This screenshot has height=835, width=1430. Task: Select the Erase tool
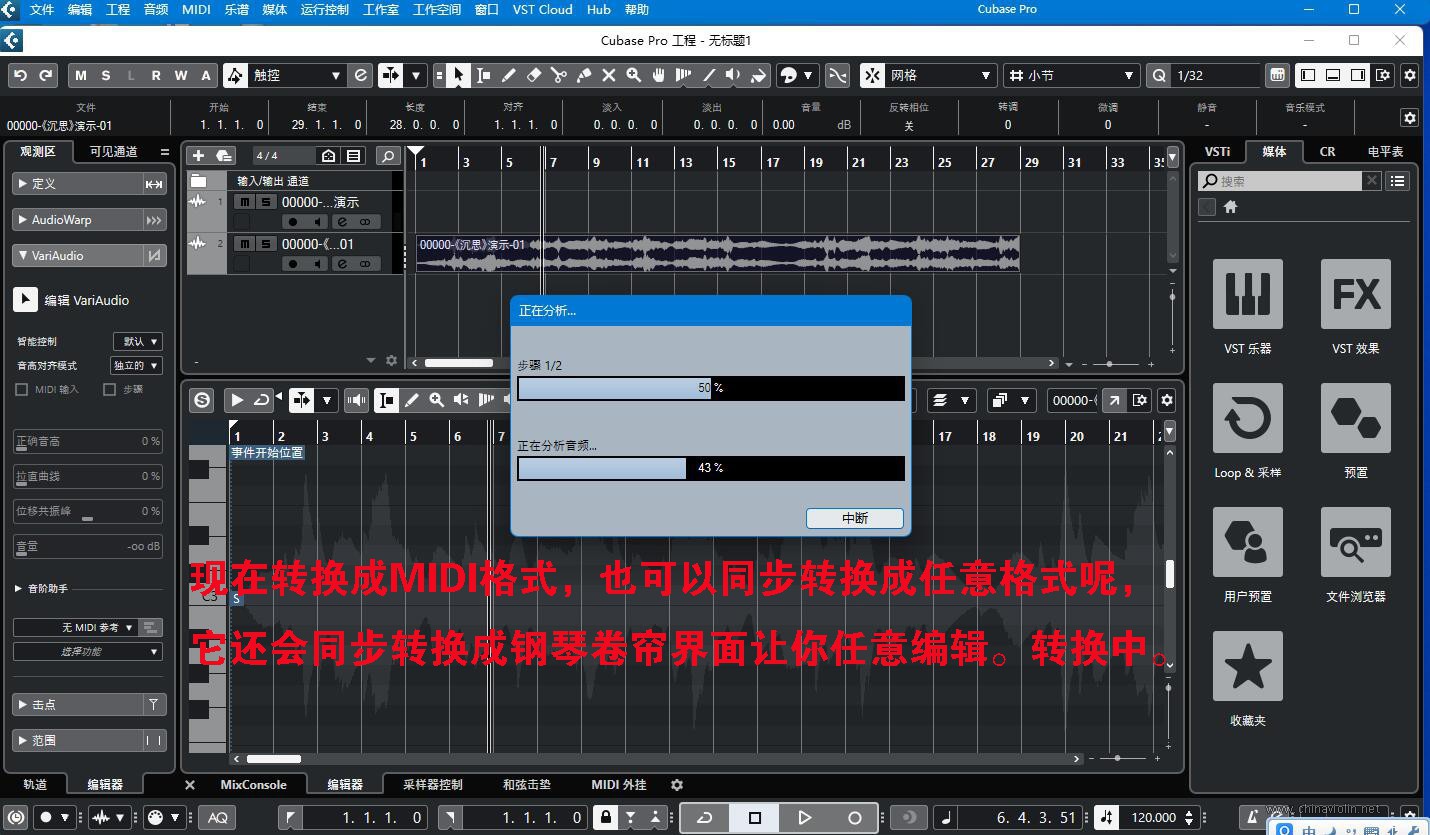(533, 75)
